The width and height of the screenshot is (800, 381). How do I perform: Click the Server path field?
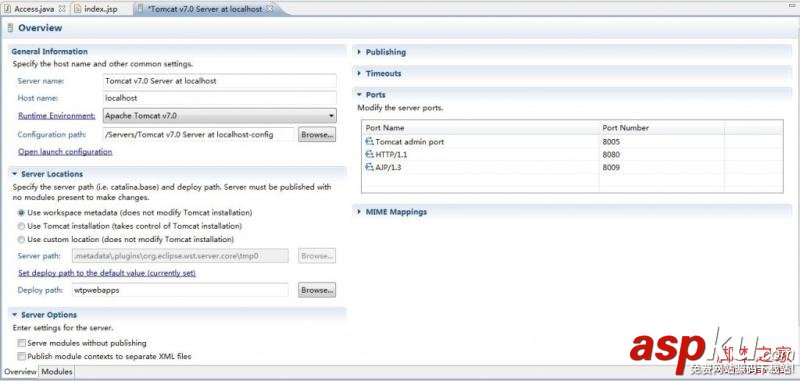click(181, 256)
